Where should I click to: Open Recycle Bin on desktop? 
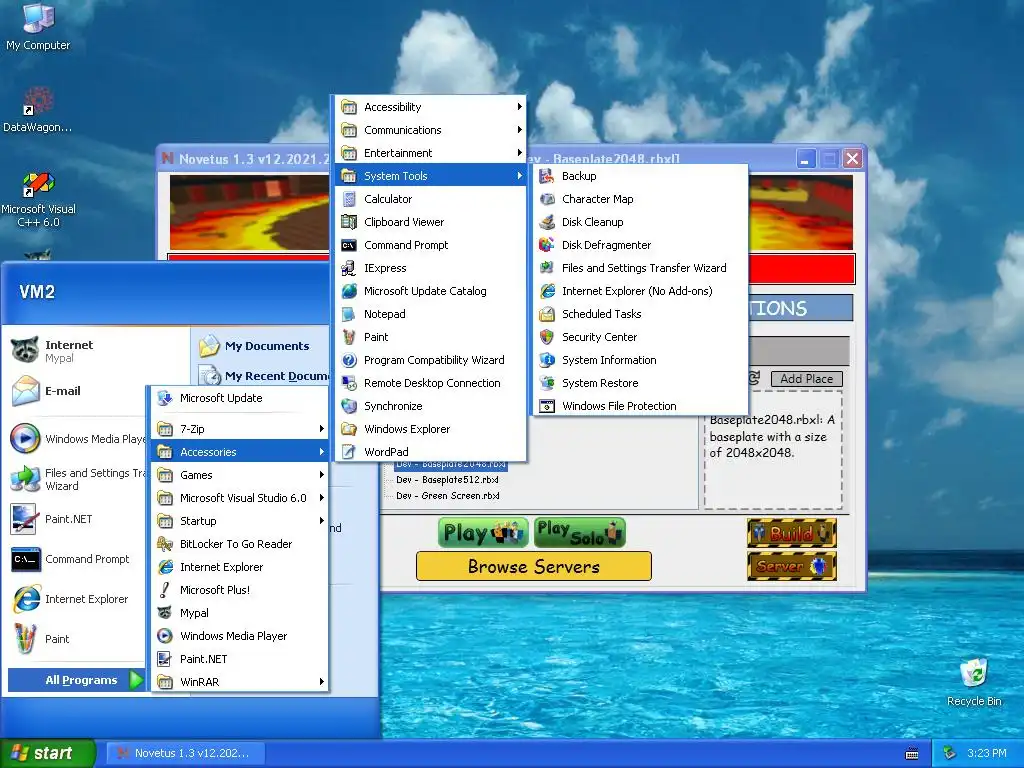(974, 682)
